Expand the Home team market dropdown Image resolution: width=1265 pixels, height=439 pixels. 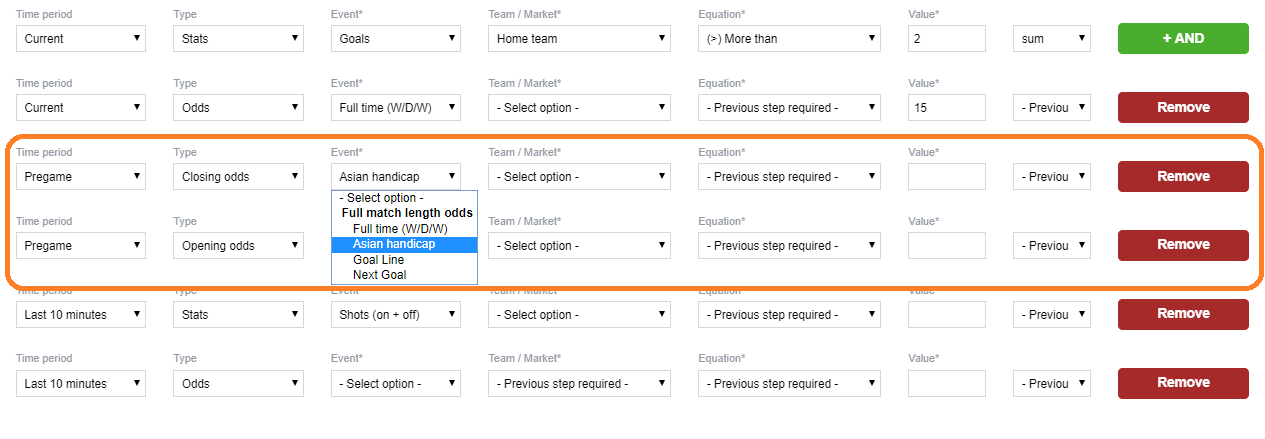pos(579,39)
